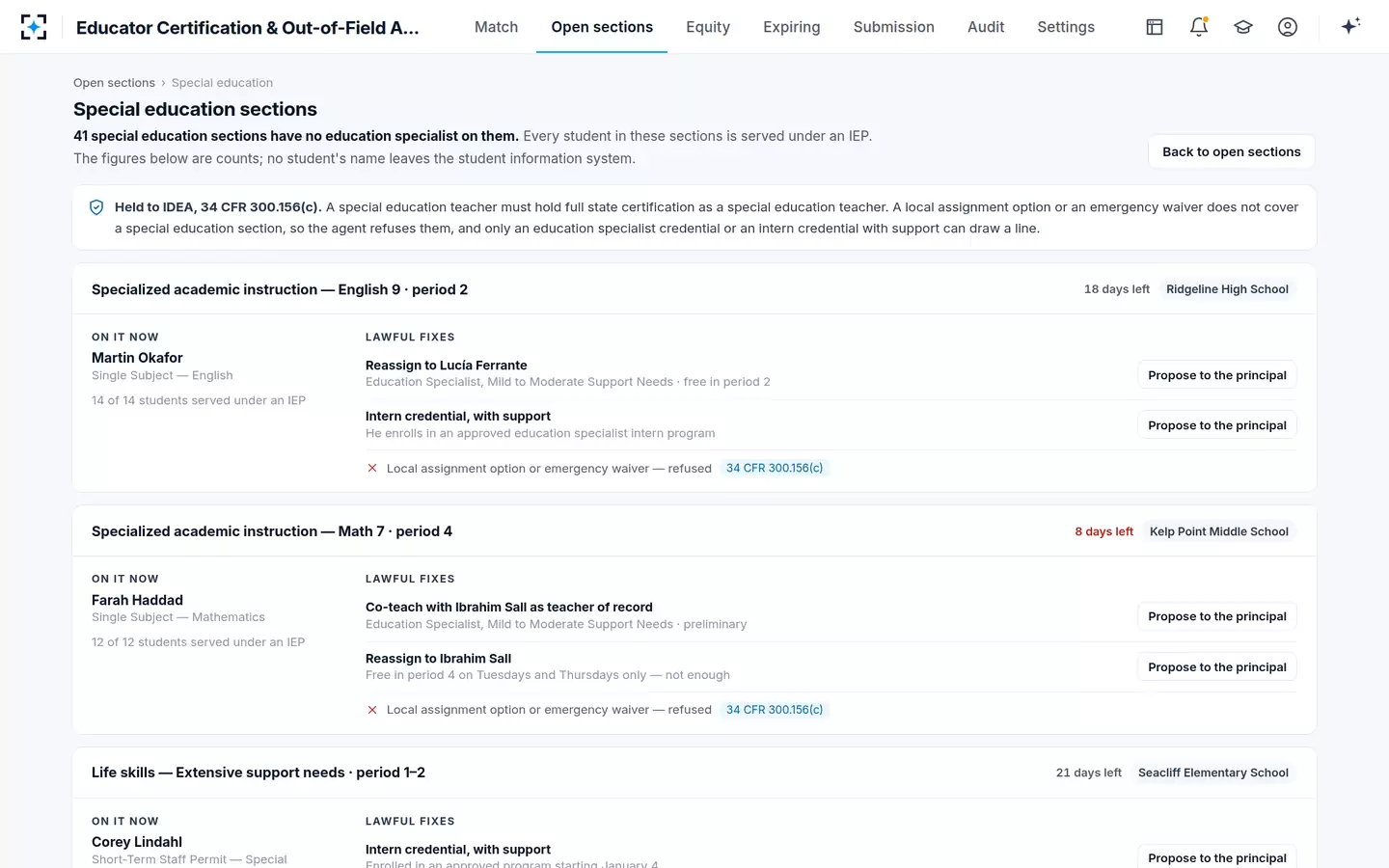This screenshot has width=1389, height=868.
Task: Propose intern credential for Corey Lindahl
Action: tap(1217, 857)
